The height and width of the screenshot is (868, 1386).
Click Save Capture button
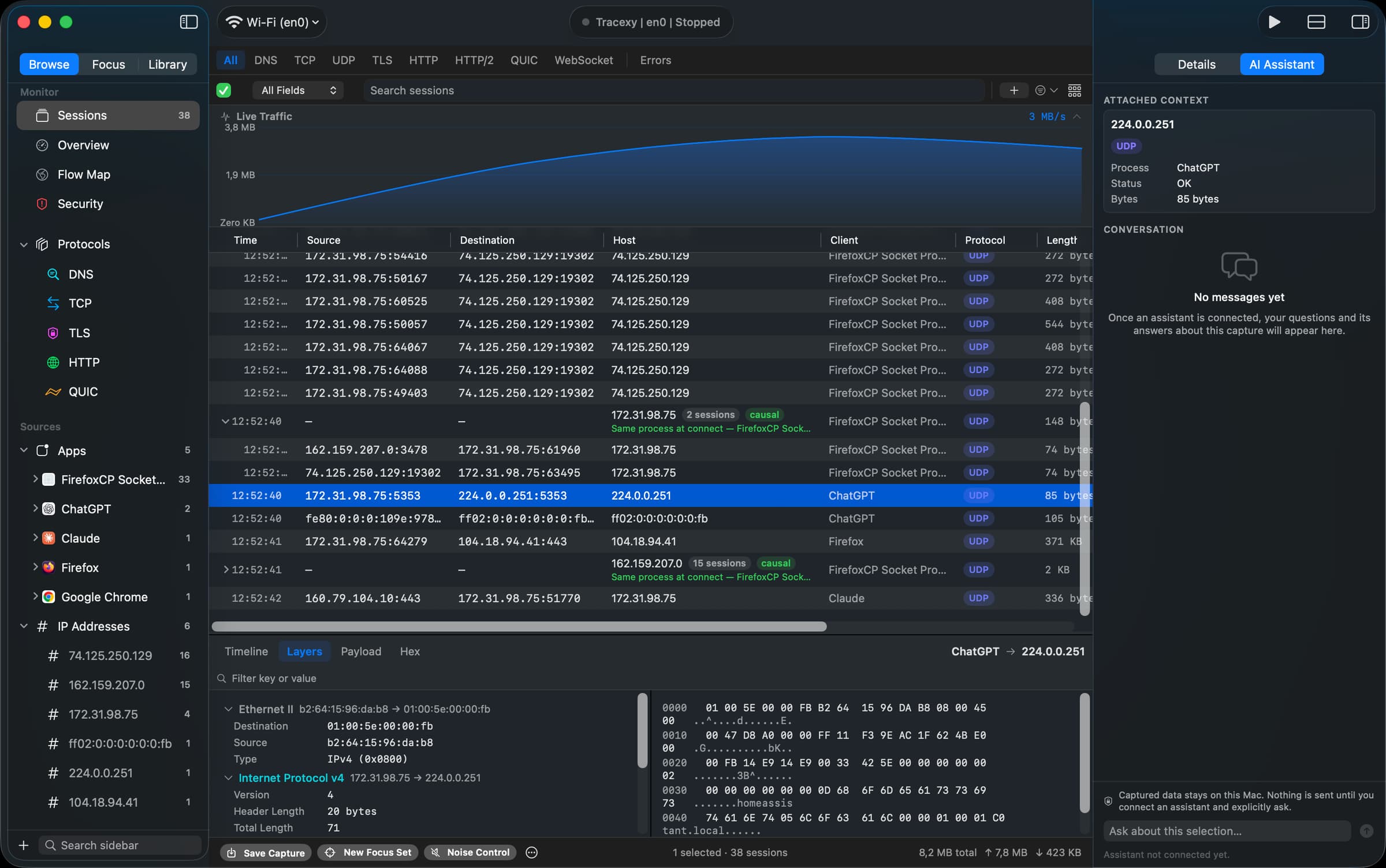pyautogui.click(x=266, y=852)
